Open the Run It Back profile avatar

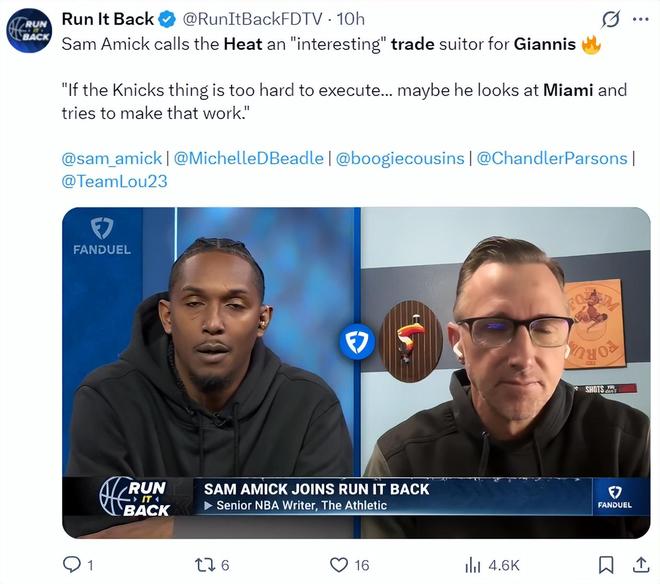point(29,30)
